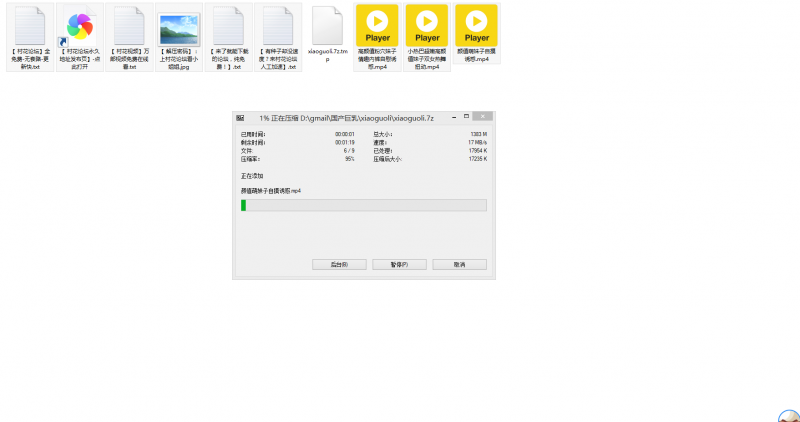The image size is (800, 422).
Task: Select the leftmost yellow Player mp4 file
Action: tap(378, 27)
